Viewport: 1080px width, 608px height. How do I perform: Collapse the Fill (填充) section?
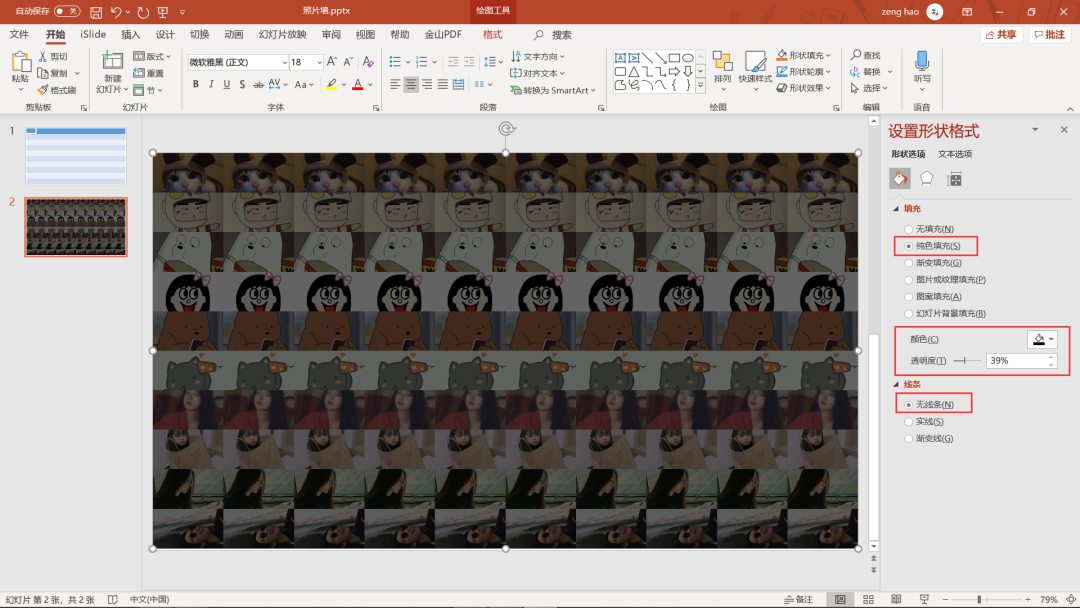click(896, 209)
